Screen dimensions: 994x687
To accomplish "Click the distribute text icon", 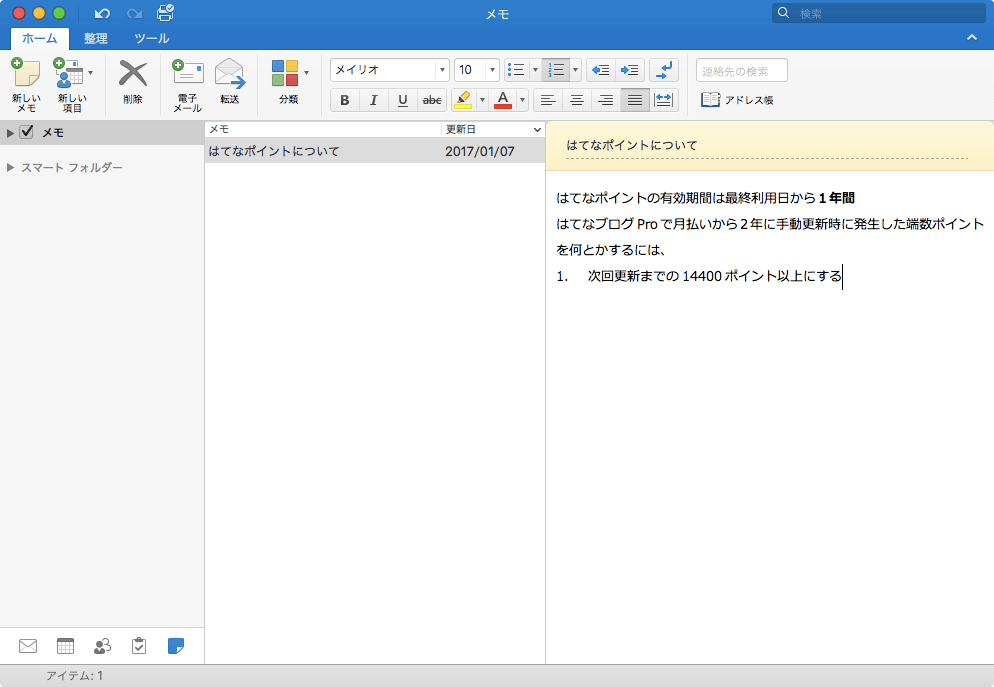I will (x=664, y=100).
